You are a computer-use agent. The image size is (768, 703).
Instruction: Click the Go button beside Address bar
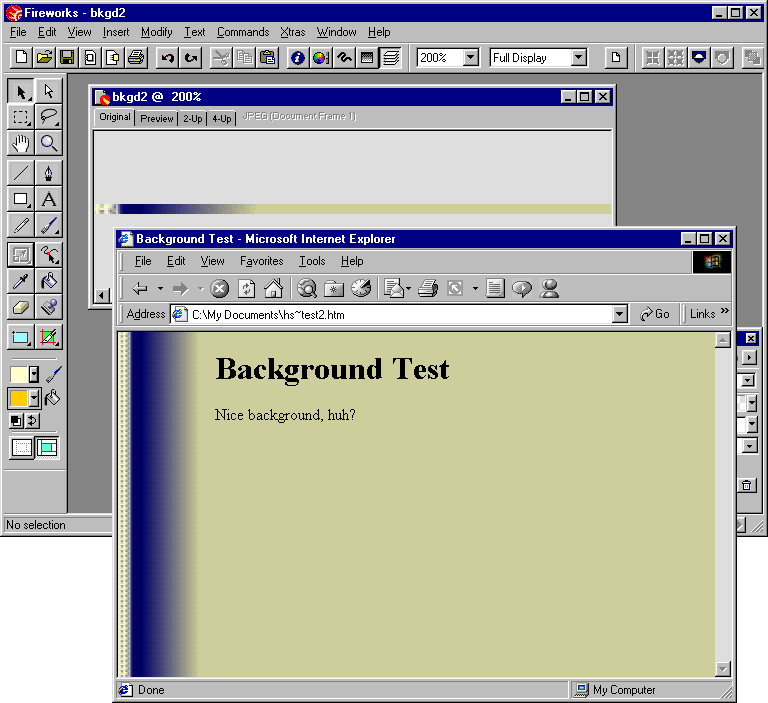(x=656, y=314)
